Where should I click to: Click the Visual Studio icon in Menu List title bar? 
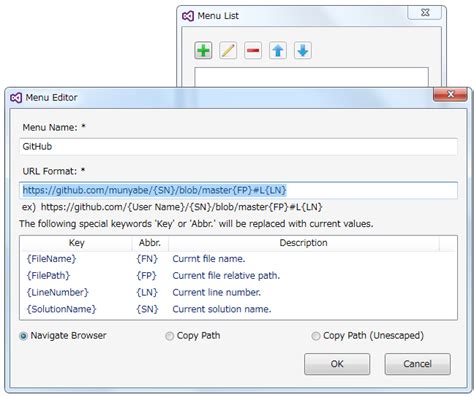click(188, 16)
